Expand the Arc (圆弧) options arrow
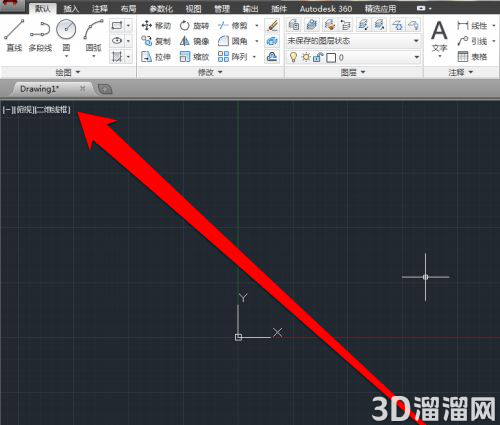Screen dimensions: 500x425 tap(94, 56)
